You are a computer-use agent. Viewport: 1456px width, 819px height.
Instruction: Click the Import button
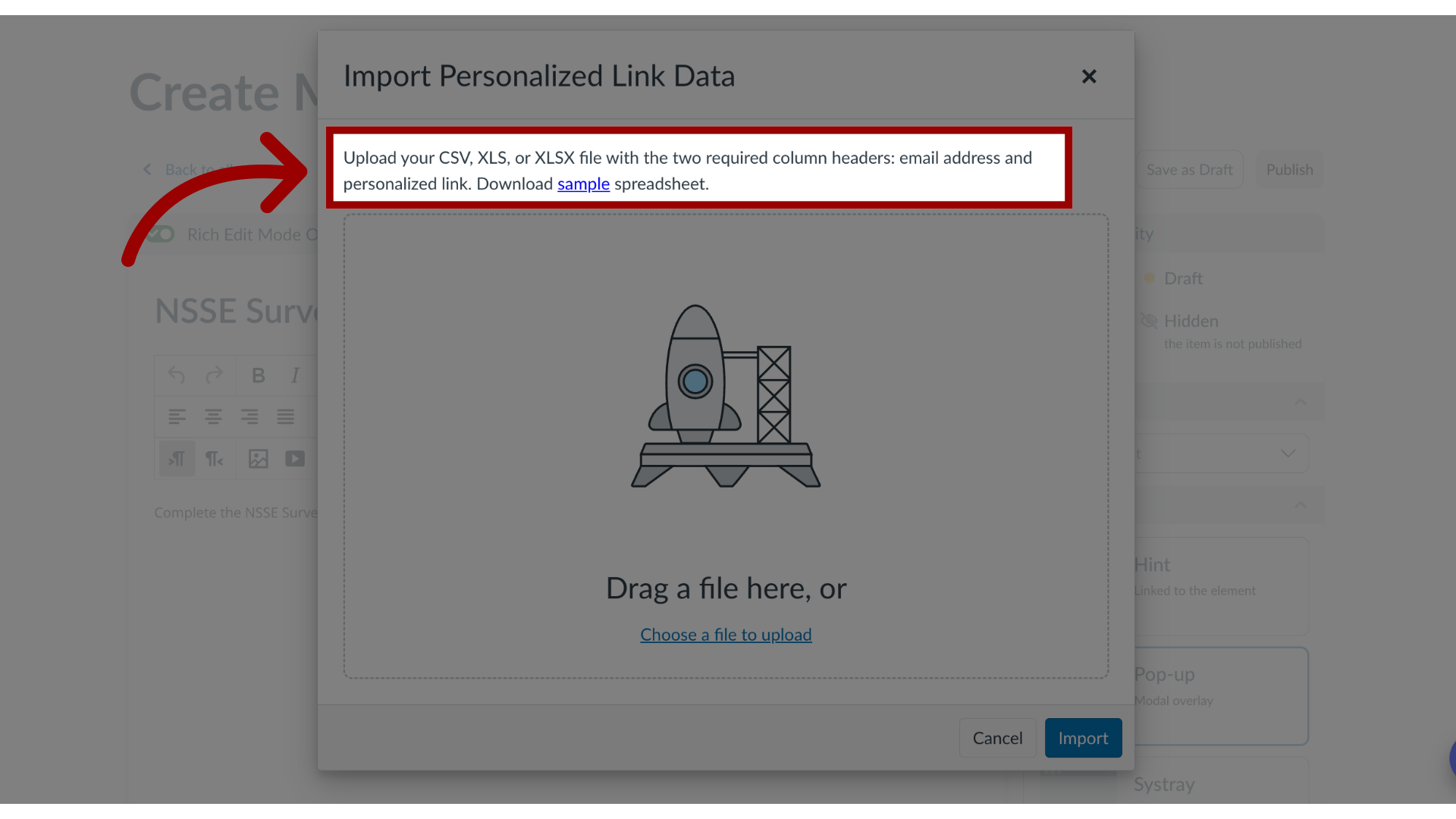click(x=1083, y=737)
